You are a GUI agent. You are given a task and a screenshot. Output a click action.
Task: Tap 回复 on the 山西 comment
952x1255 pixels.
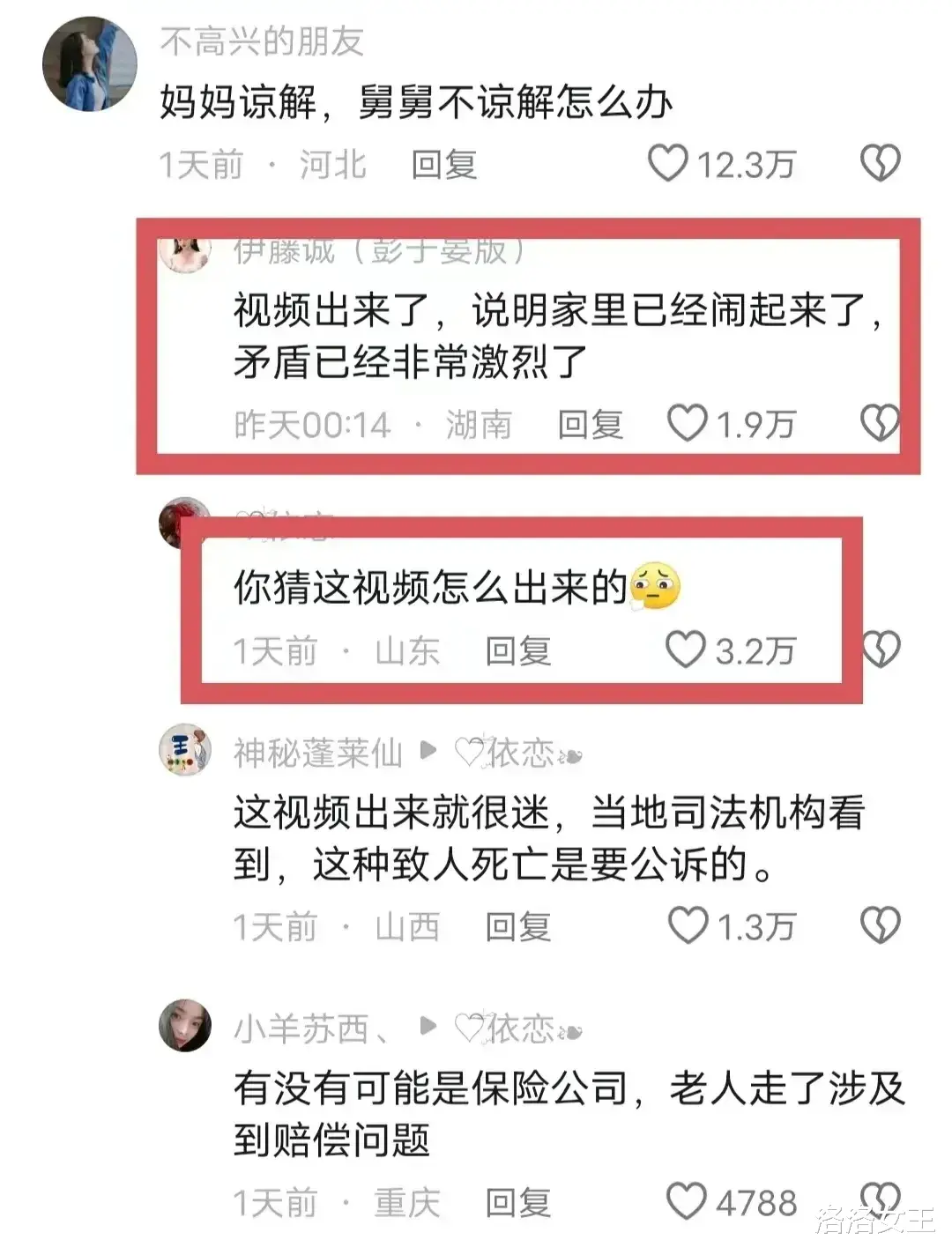(518, 926)
